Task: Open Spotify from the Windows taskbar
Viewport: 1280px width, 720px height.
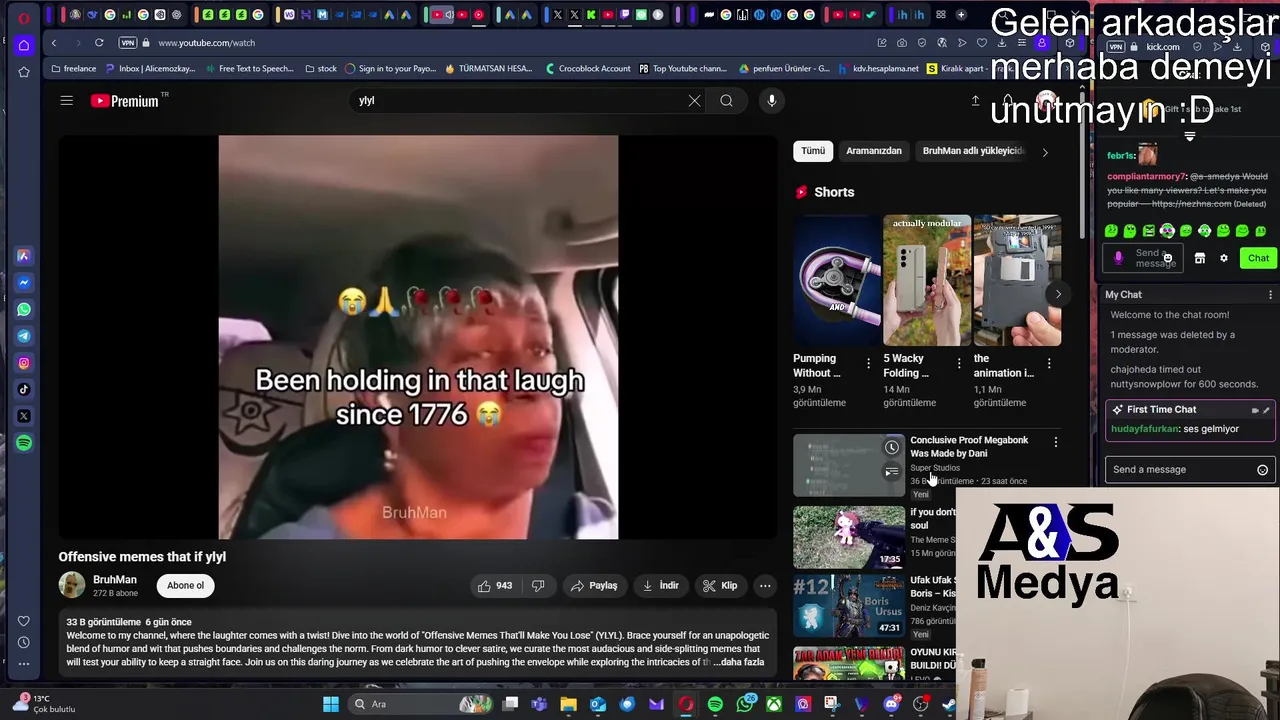Action: (715, 704)
